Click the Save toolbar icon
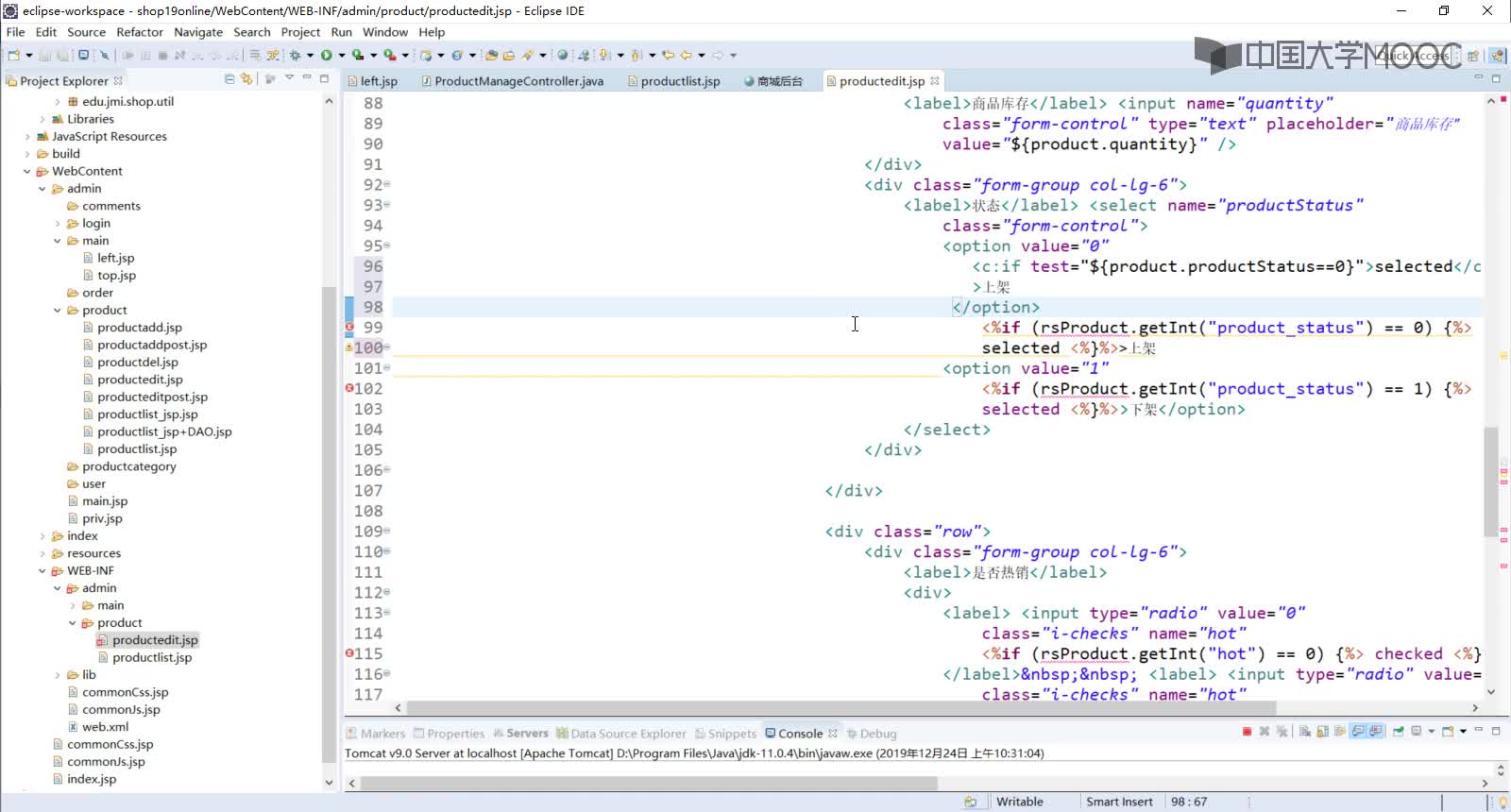The width and height of the screenshot is (1511, 812). coord(44,55)
